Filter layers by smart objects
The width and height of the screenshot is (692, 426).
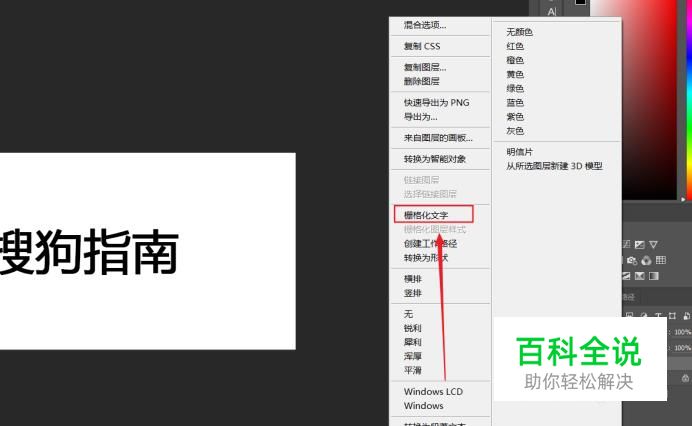686,316
